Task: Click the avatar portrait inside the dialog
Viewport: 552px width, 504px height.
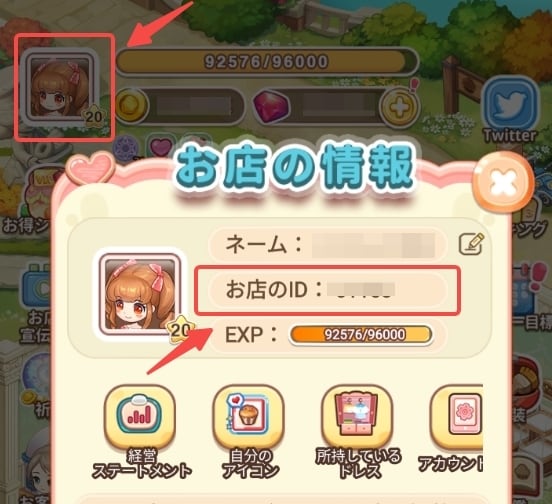Action: coord(140,294)
